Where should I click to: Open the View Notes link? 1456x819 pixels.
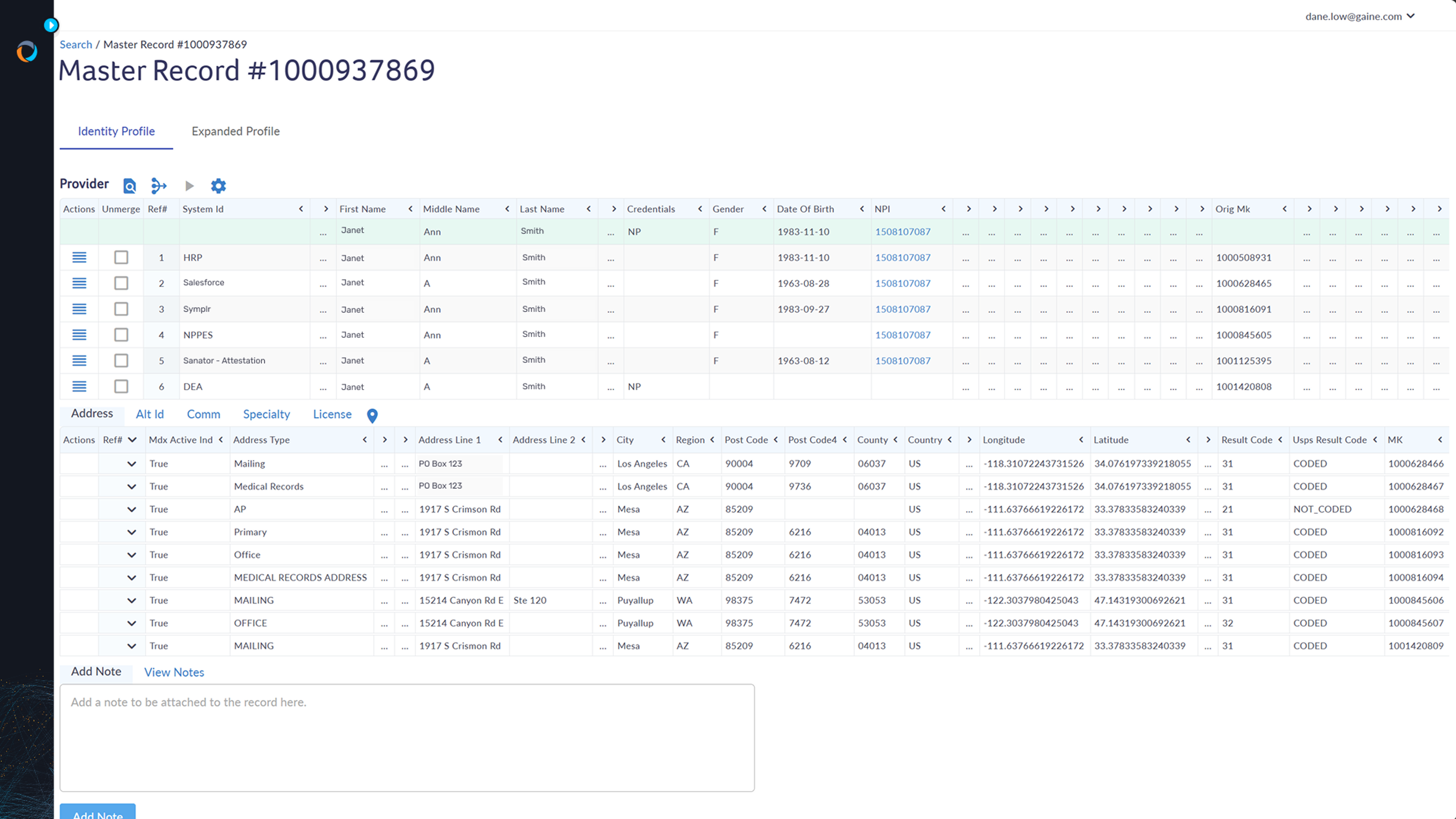174,672
